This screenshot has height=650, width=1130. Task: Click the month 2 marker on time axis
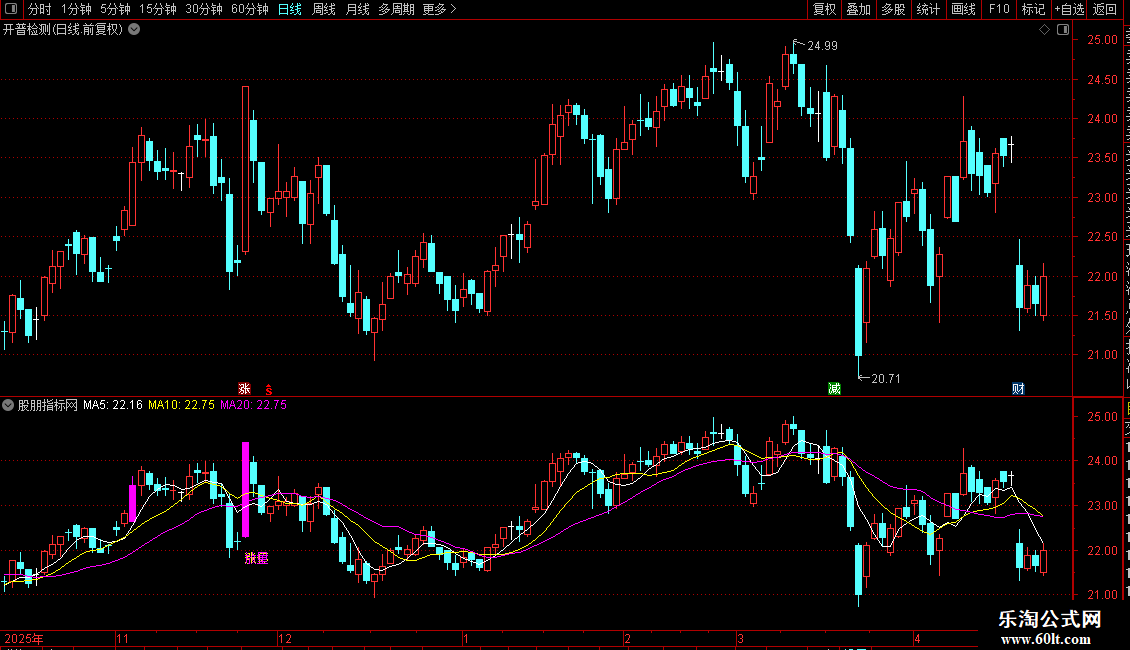pyautogui.click(x=628, y=638)
